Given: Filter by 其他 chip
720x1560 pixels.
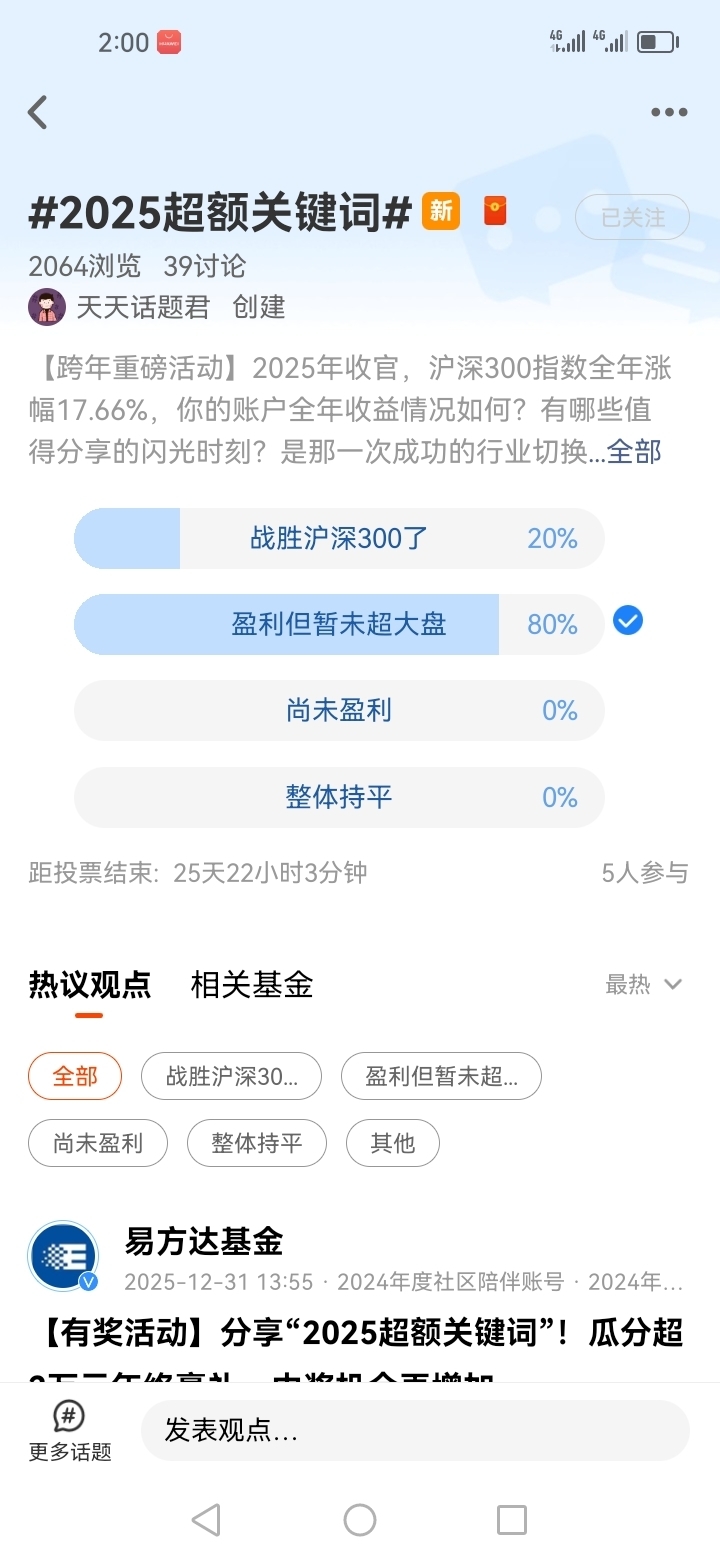Looking at the screenshot, I should click(x=392, y=1143).
